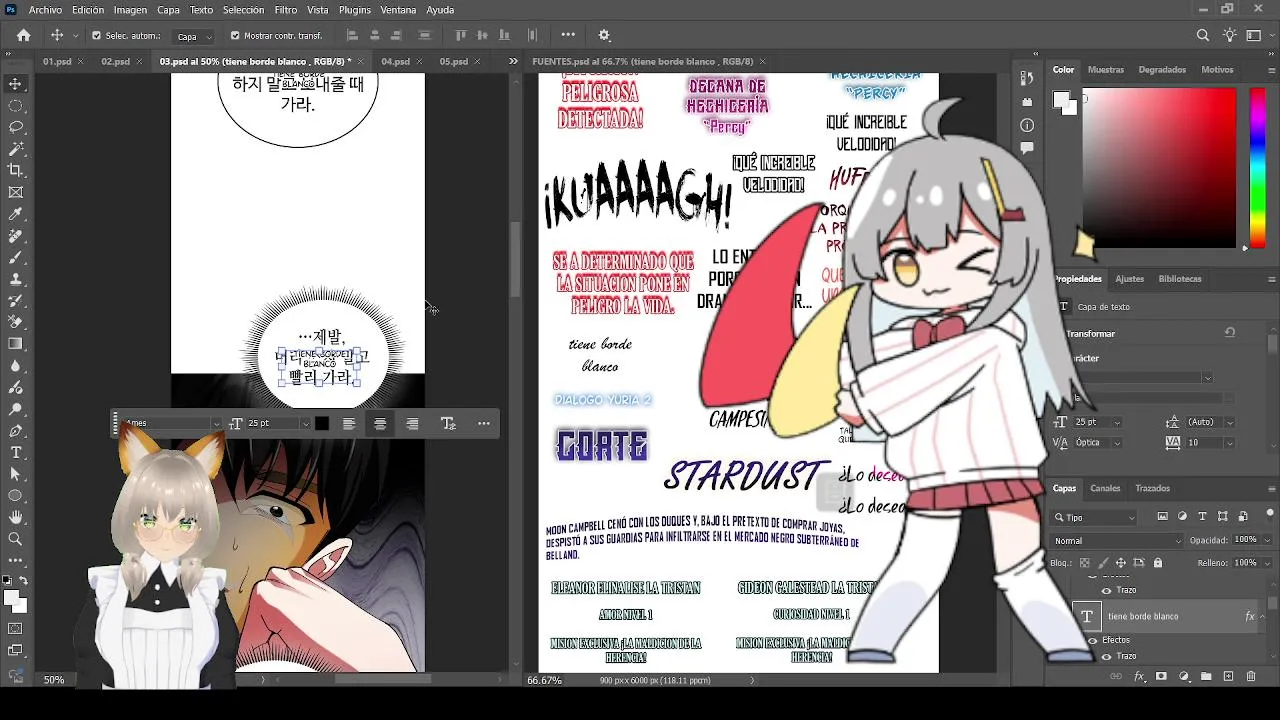
Task: Right-align text in floating text bar
Action: click(412, 424)
